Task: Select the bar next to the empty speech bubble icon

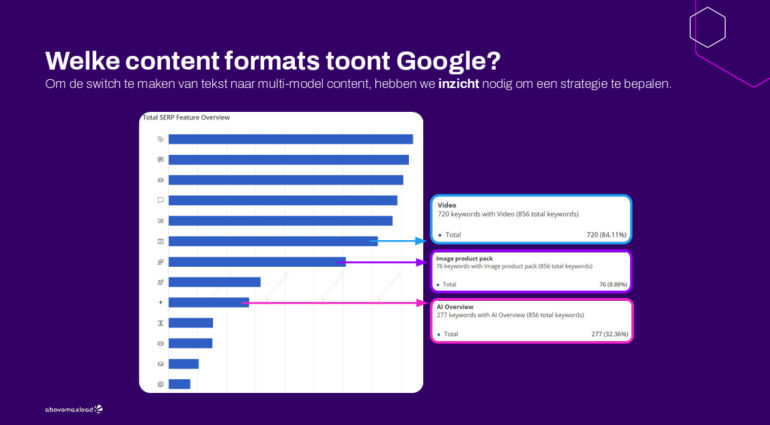Action: click(x=283, y=200)
